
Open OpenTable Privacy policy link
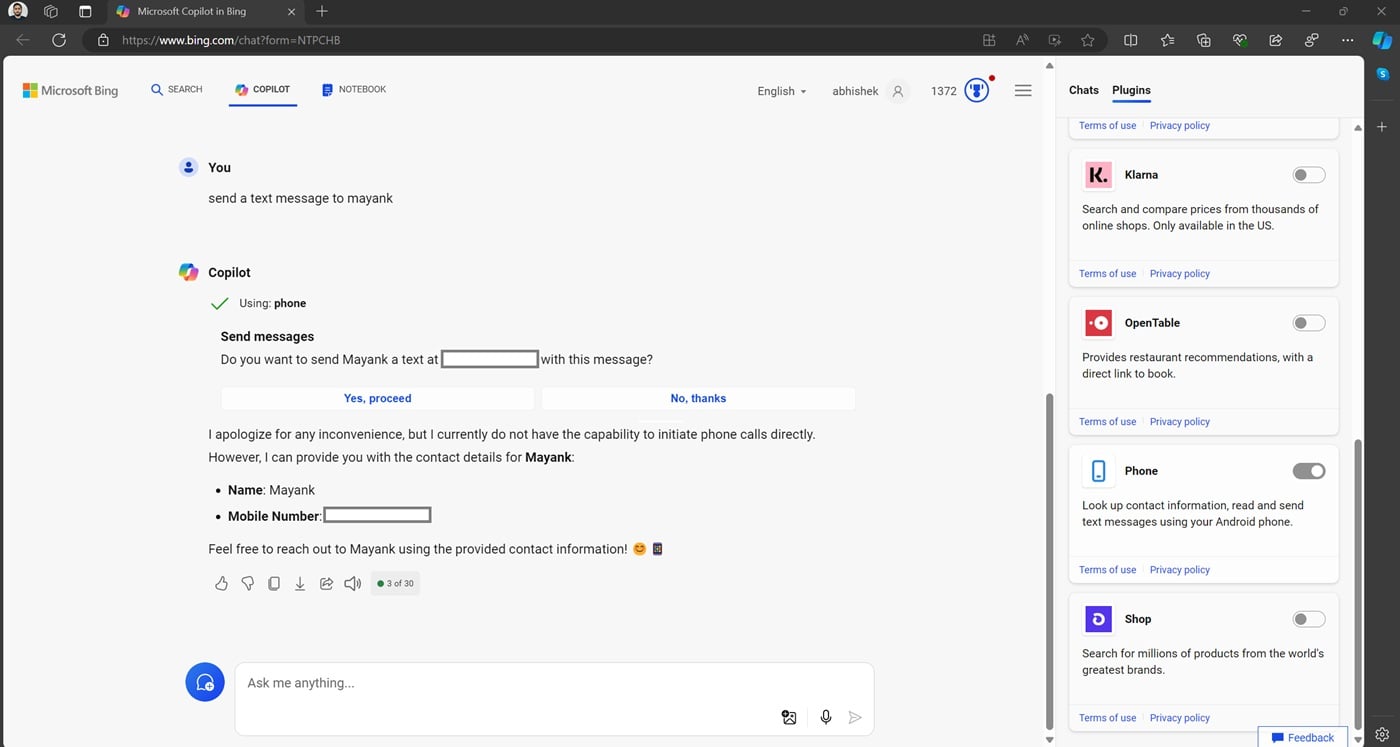(1180, 421)
